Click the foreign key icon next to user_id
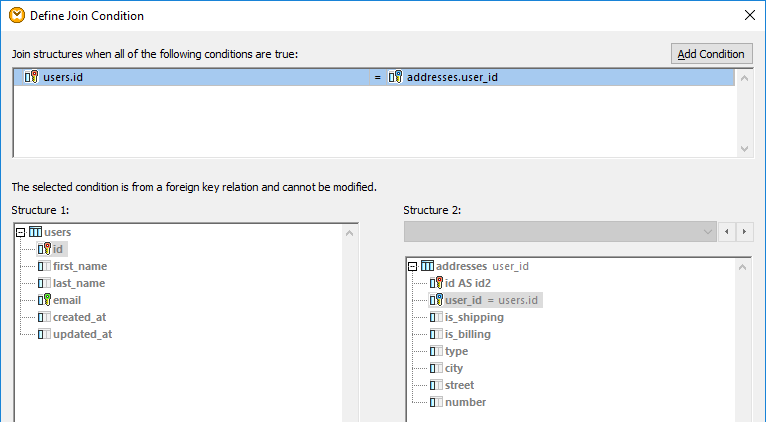Screen dimensions: 766x422 pos(436,300)
